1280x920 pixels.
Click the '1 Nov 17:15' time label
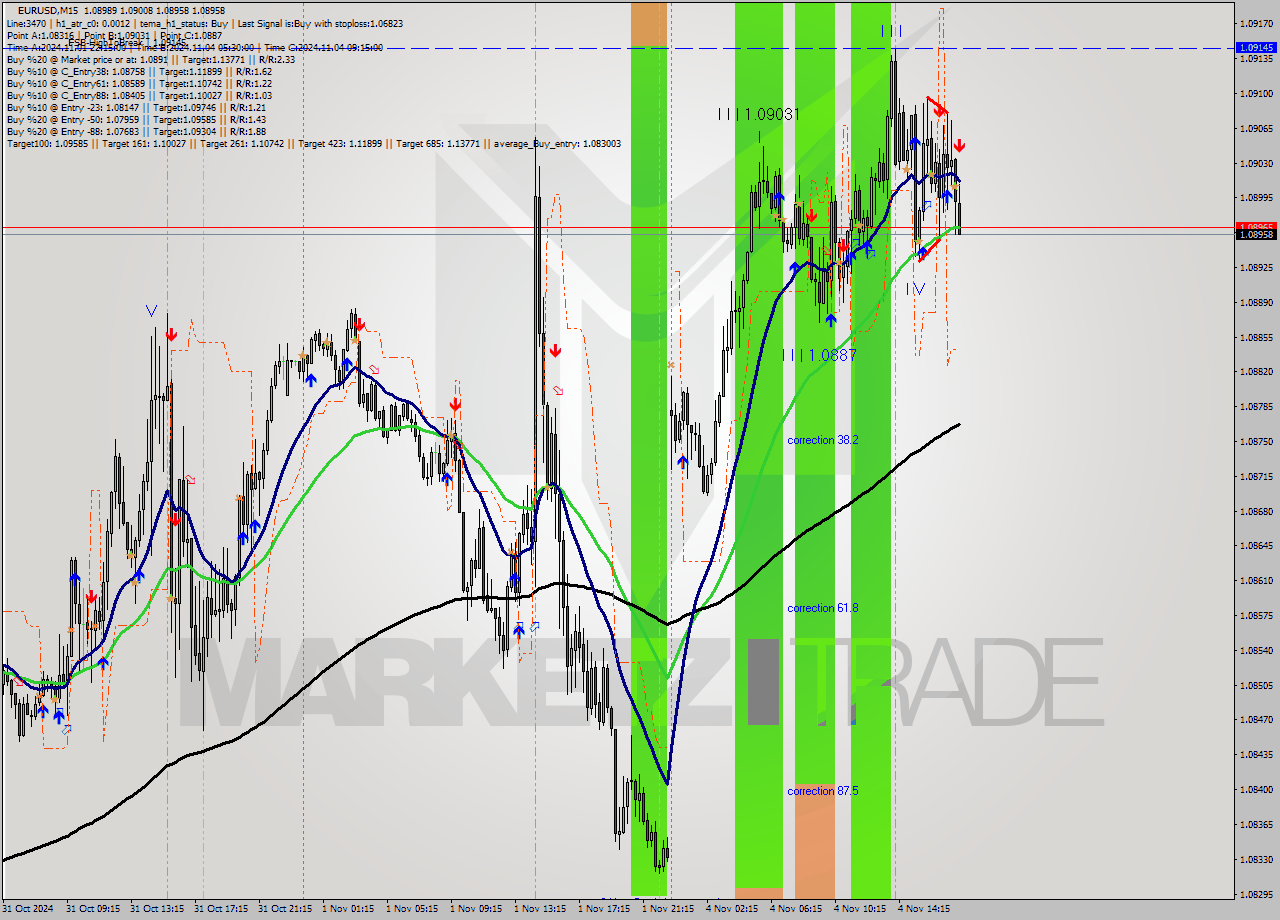pos(604,909)
